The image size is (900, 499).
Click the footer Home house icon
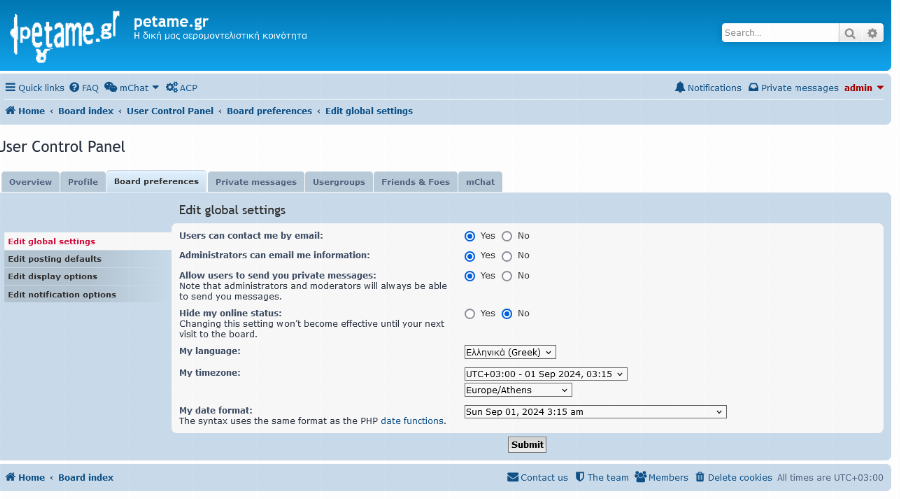point(10,477)
